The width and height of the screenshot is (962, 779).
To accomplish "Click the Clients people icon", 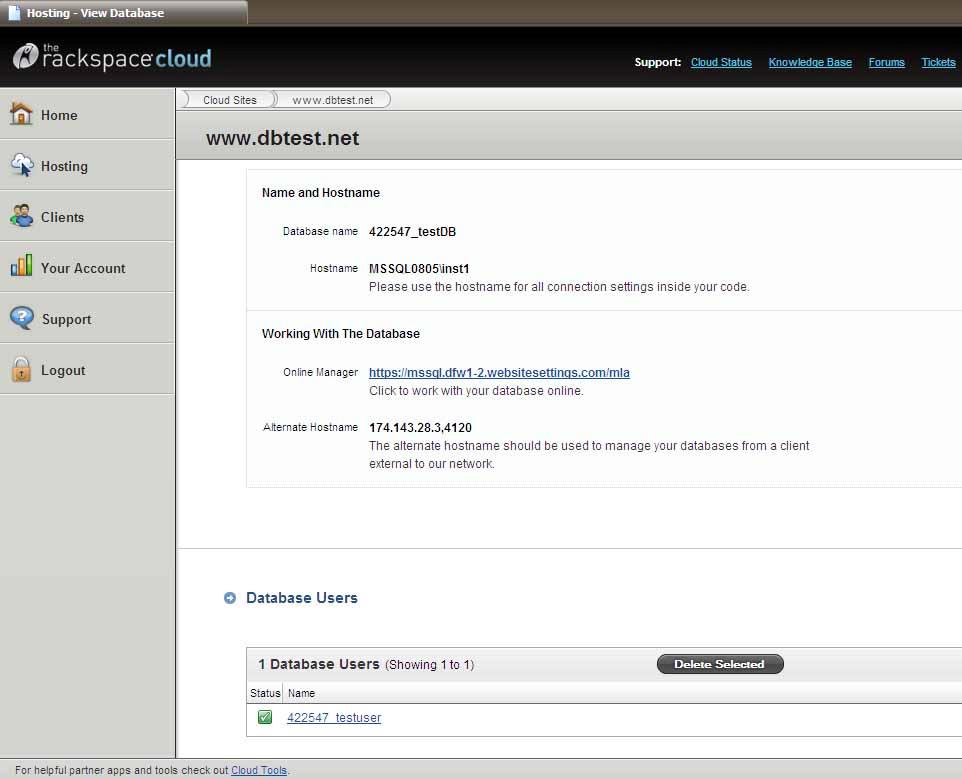I will pyautogui.click(x=22, y=217).
